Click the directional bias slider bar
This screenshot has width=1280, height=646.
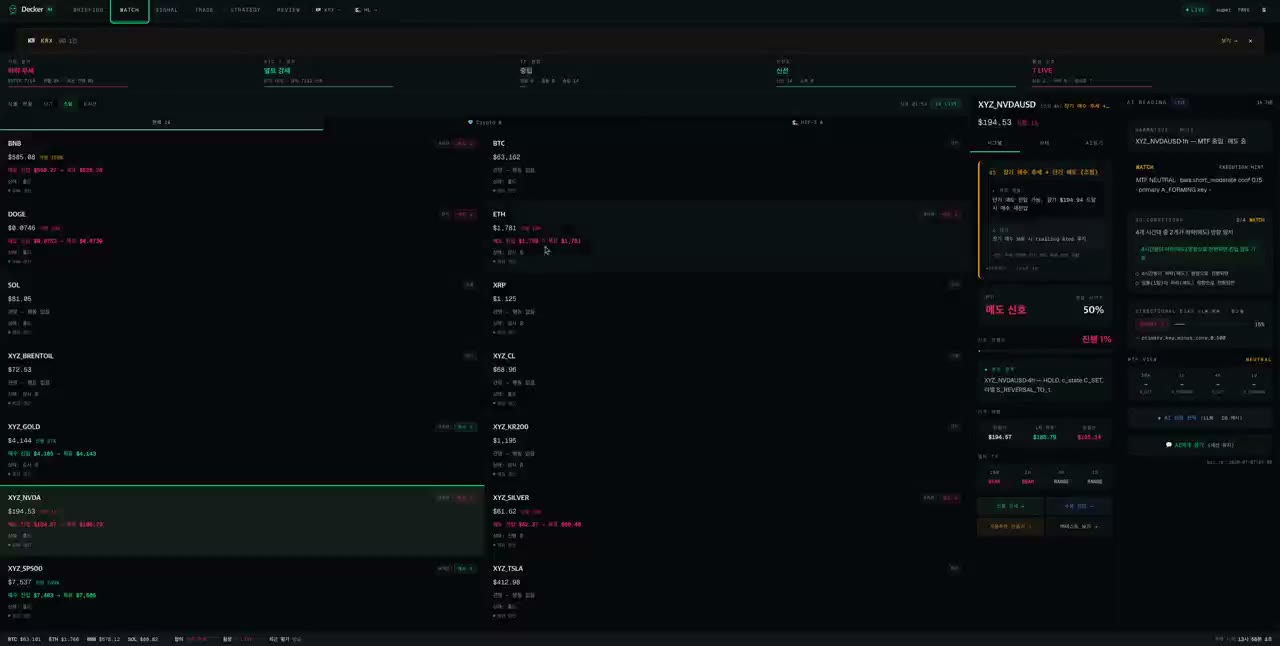point(1211,324)
